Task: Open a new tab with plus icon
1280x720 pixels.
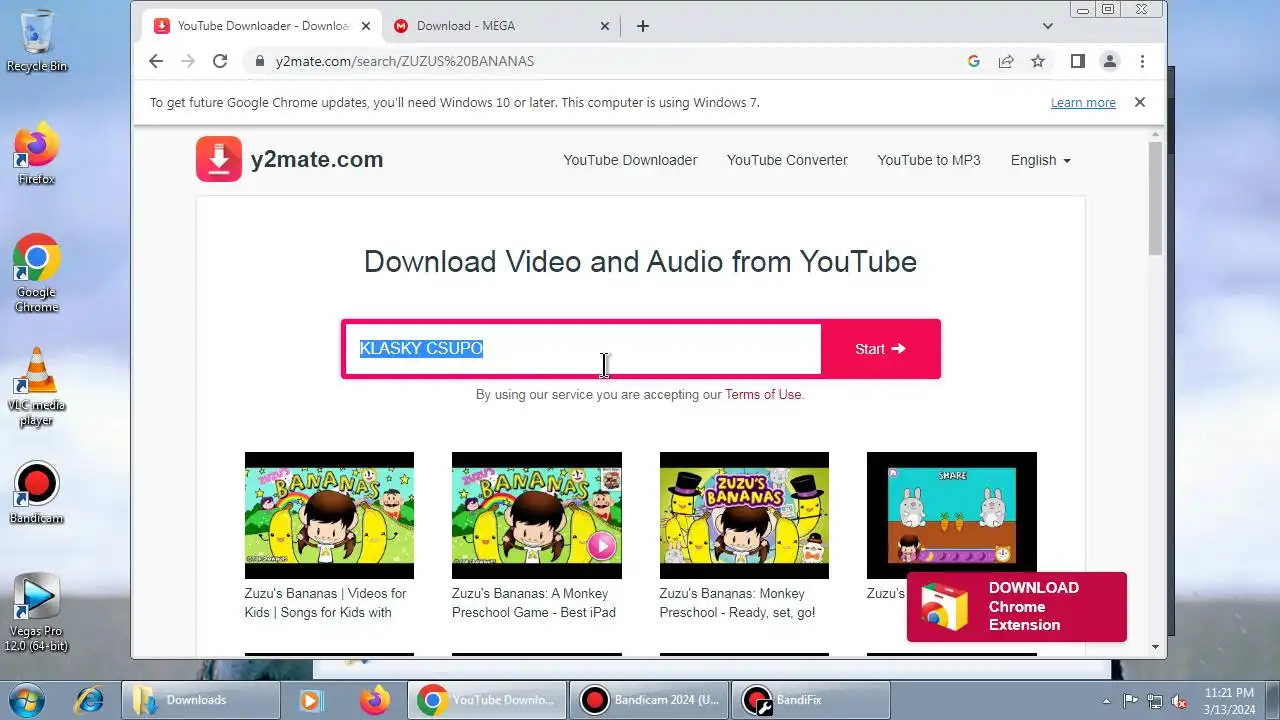Action: 643,26
